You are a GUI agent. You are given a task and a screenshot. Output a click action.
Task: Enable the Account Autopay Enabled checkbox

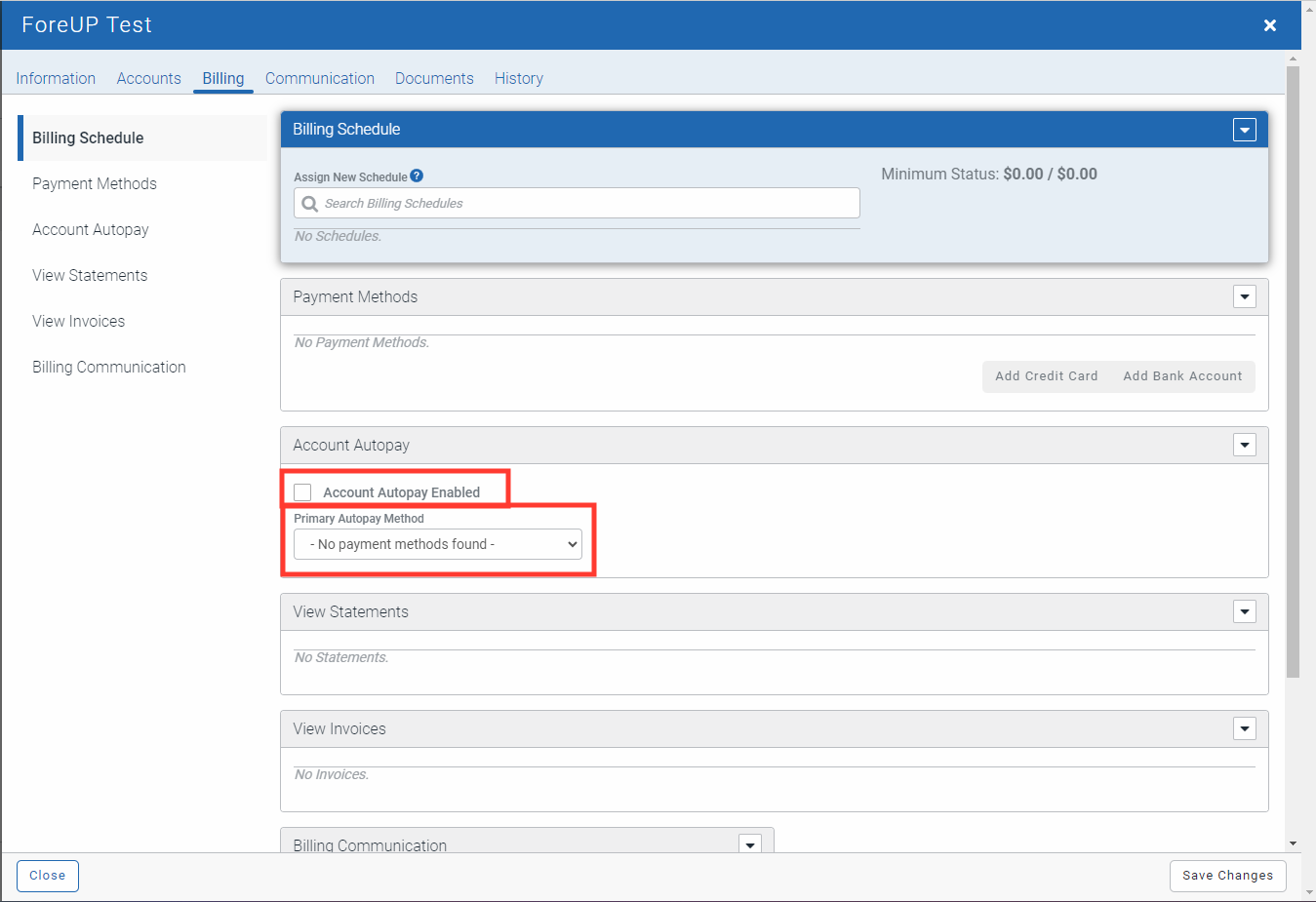[302, 492]
